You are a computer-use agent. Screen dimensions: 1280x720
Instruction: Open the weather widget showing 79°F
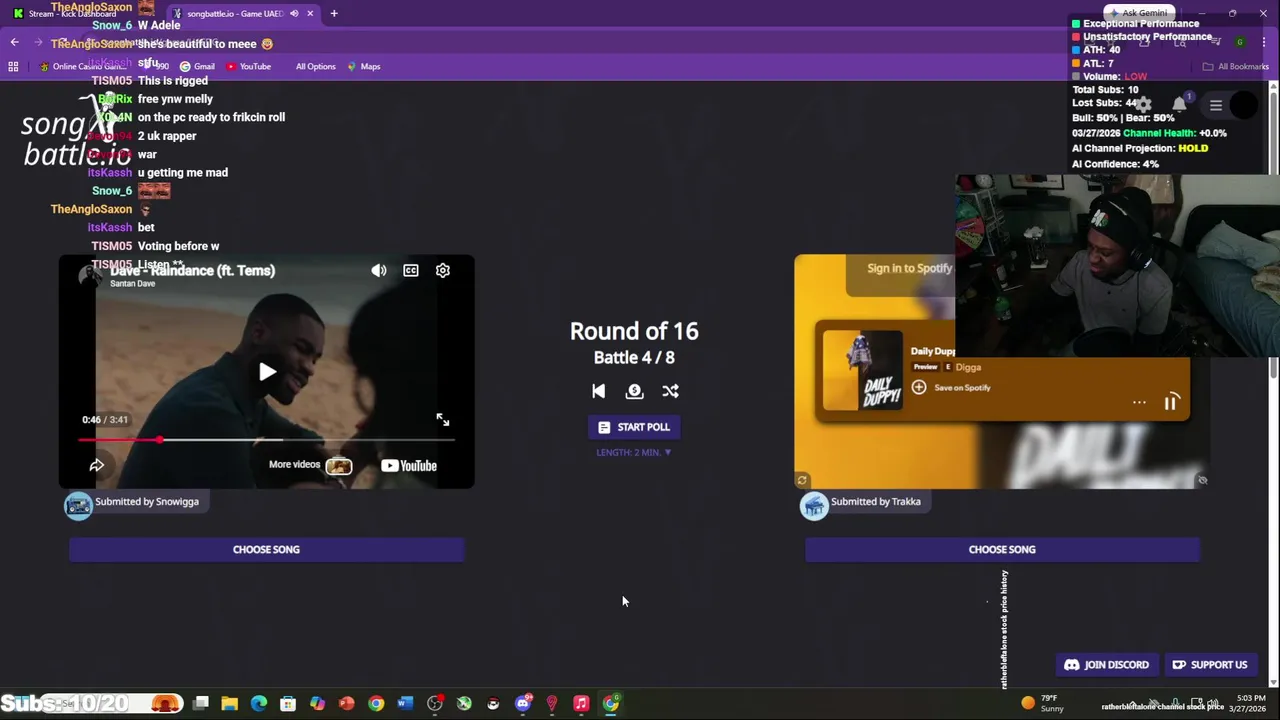tap(1042, 704)
